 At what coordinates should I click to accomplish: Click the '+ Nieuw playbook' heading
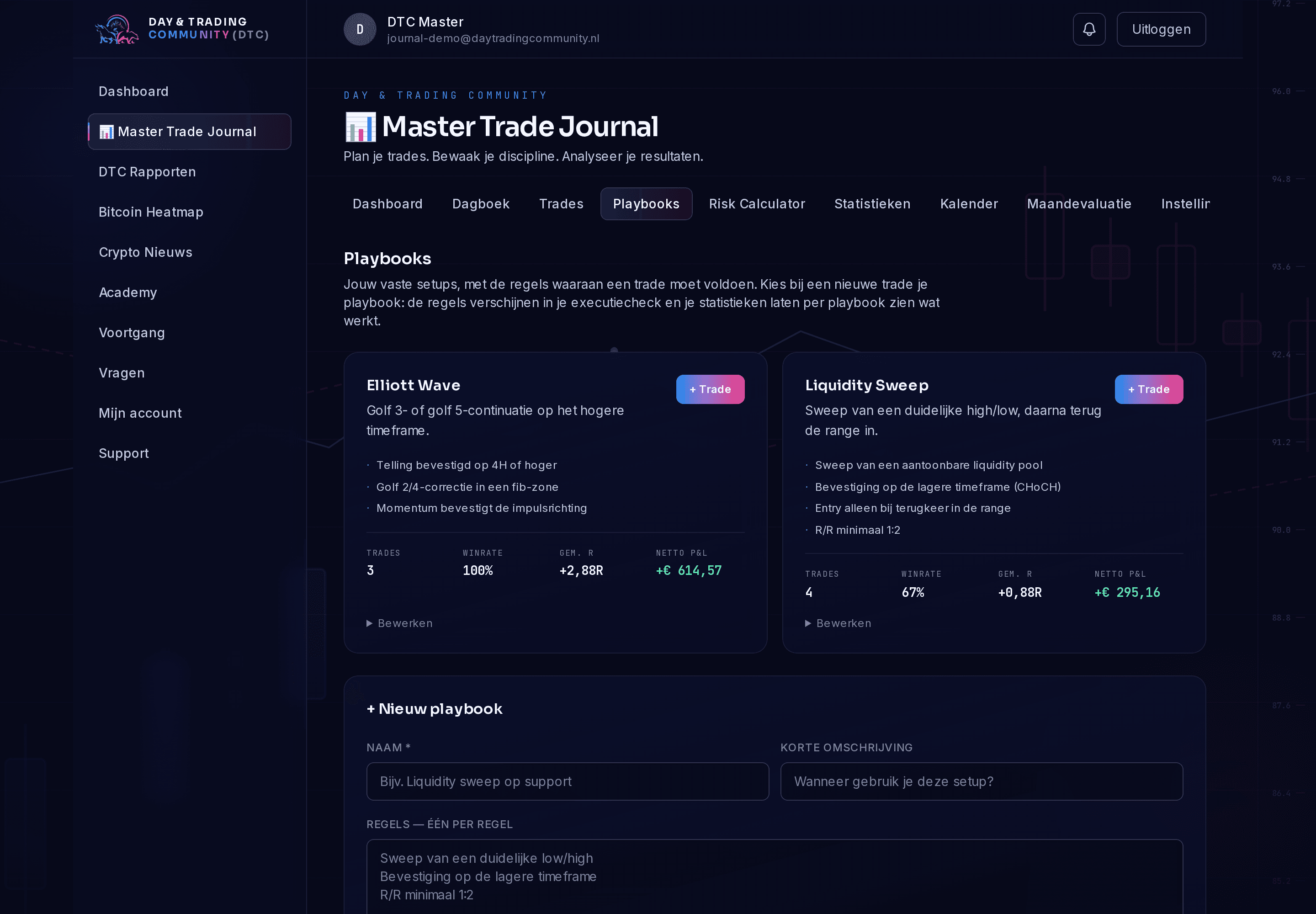(x=435, y=709)
